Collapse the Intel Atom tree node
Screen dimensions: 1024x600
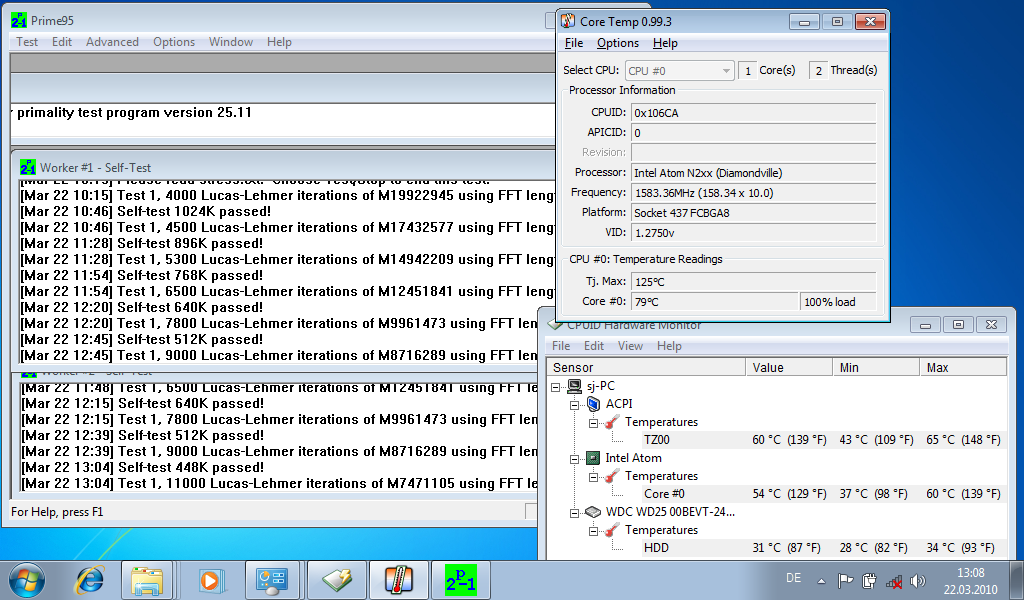pyautogui.click(x=575, y=459)
